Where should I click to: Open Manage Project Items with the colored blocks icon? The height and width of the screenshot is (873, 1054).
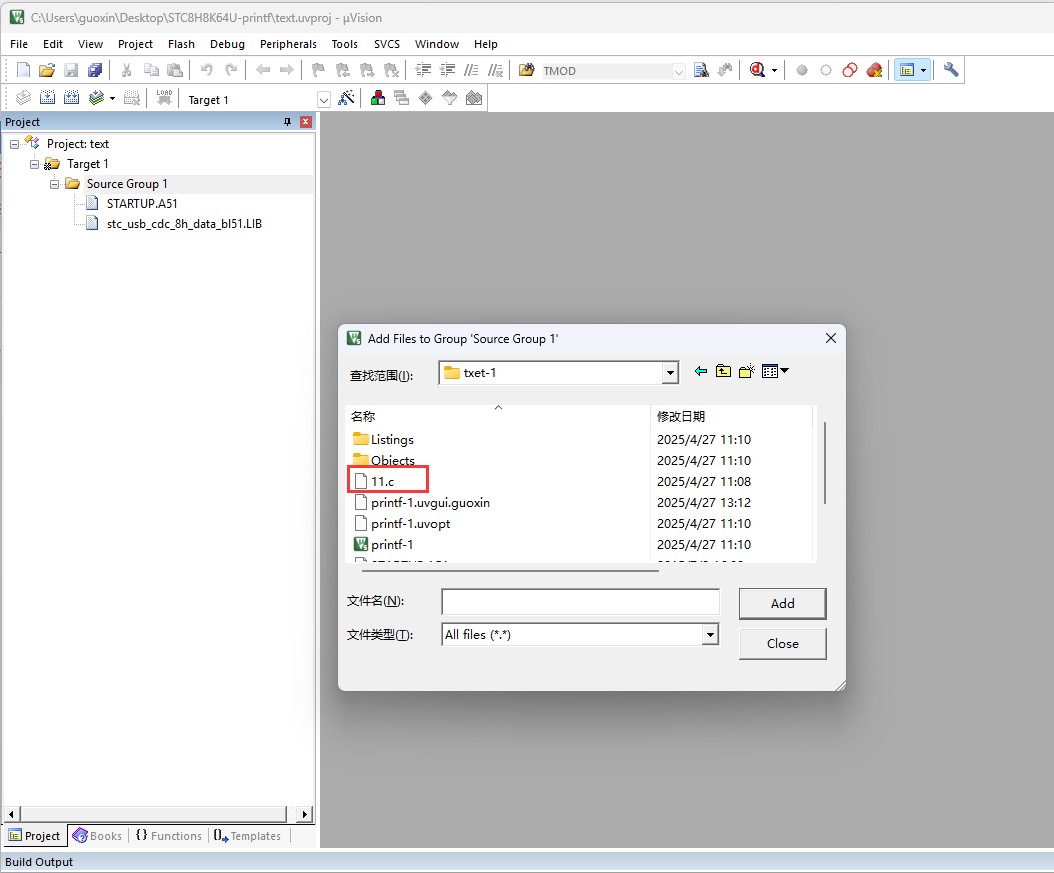click(378, 98)
